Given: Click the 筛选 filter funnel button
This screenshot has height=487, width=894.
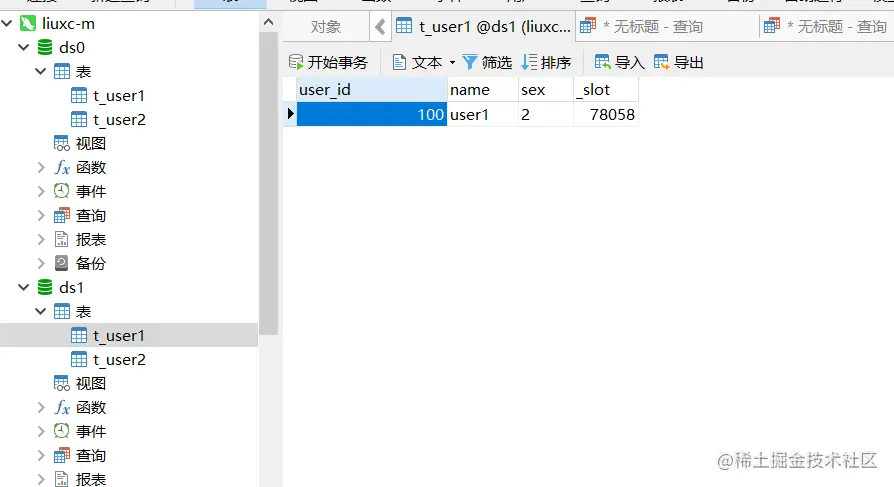Looking at the screenshot, I should pos(487,62).
